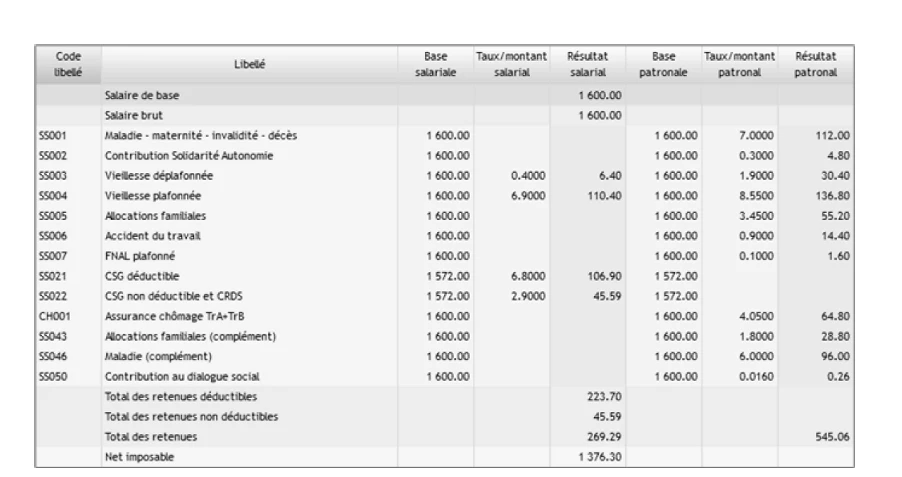The height and width of the screenshot is (477, 902).
Task: Select the 1 572.00 salarial base for SS021
Action: click(448, 277)
